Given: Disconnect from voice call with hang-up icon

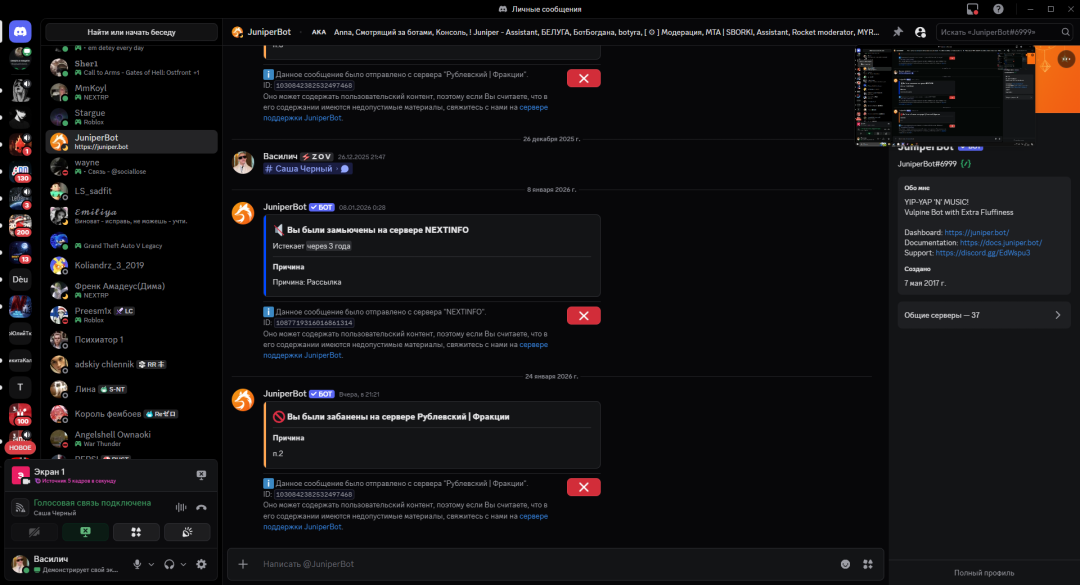Looking at the screenshot, I should [201, 508].
